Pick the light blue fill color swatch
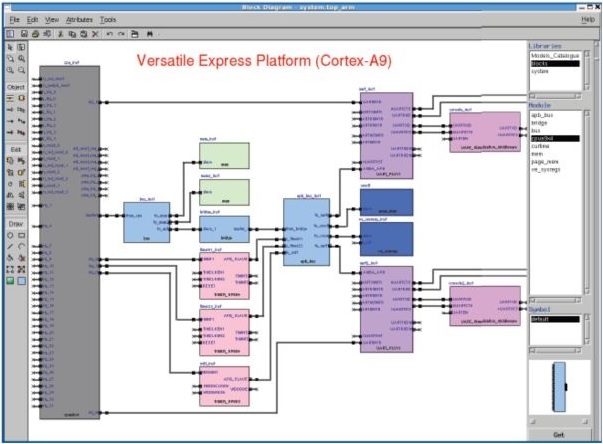603x444 pixels. coord(22,281)
